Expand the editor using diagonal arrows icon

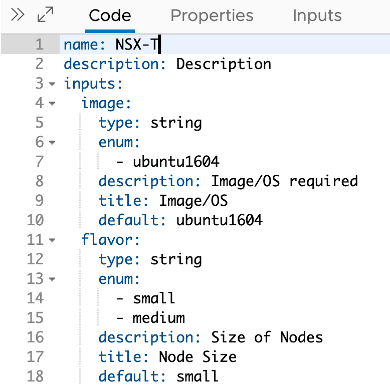coord(45,15)
